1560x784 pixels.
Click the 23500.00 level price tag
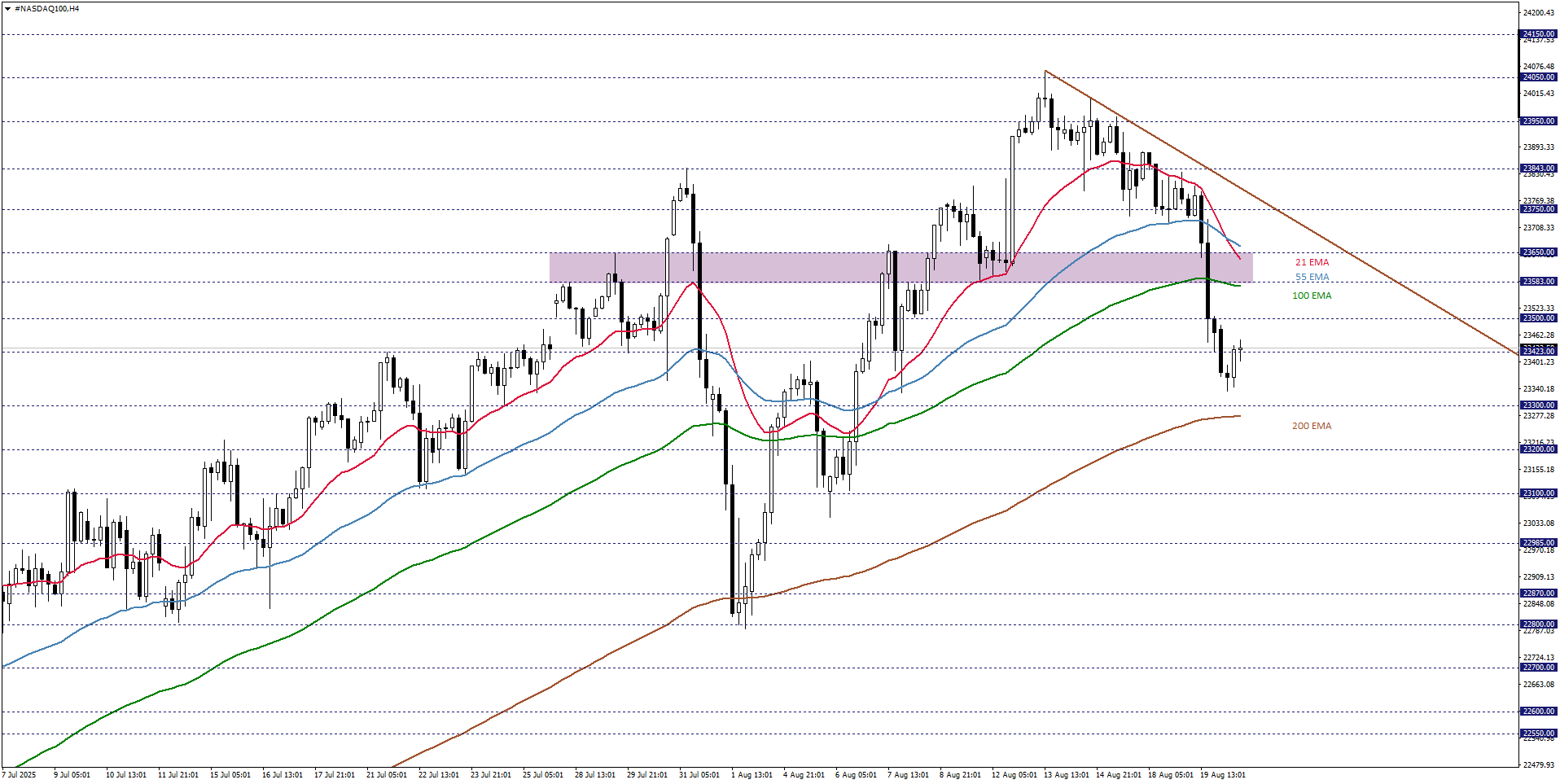(1538, 318)
